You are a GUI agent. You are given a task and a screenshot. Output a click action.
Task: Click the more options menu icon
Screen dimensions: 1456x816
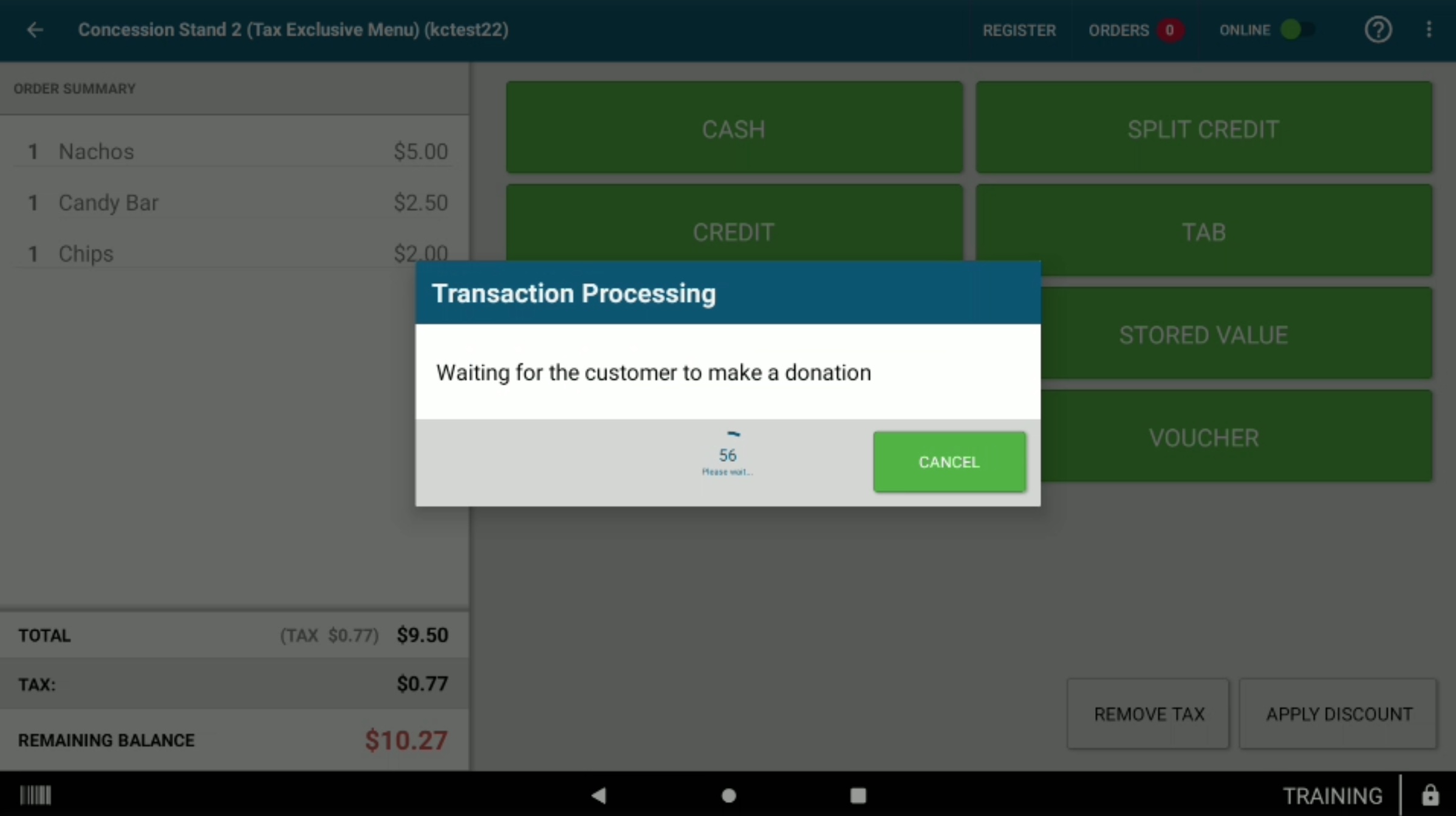point(1429,30)
